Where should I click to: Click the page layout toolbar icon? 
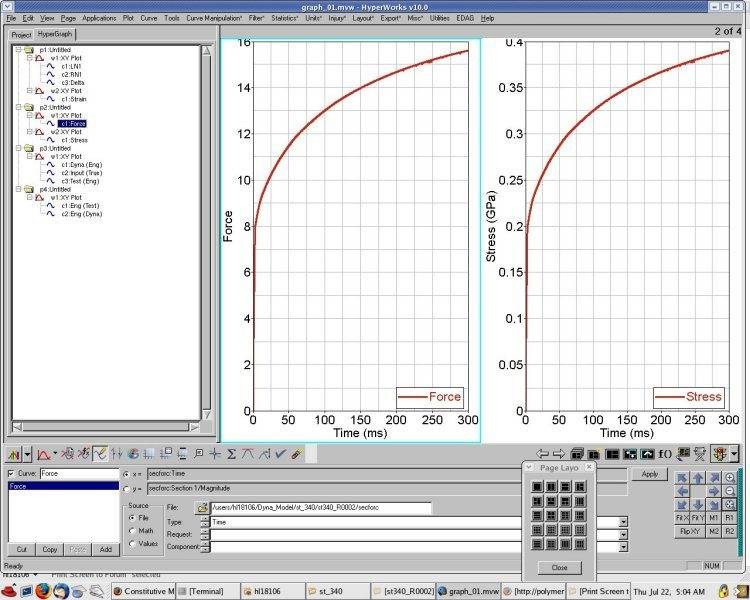click(x=612, y=454)
